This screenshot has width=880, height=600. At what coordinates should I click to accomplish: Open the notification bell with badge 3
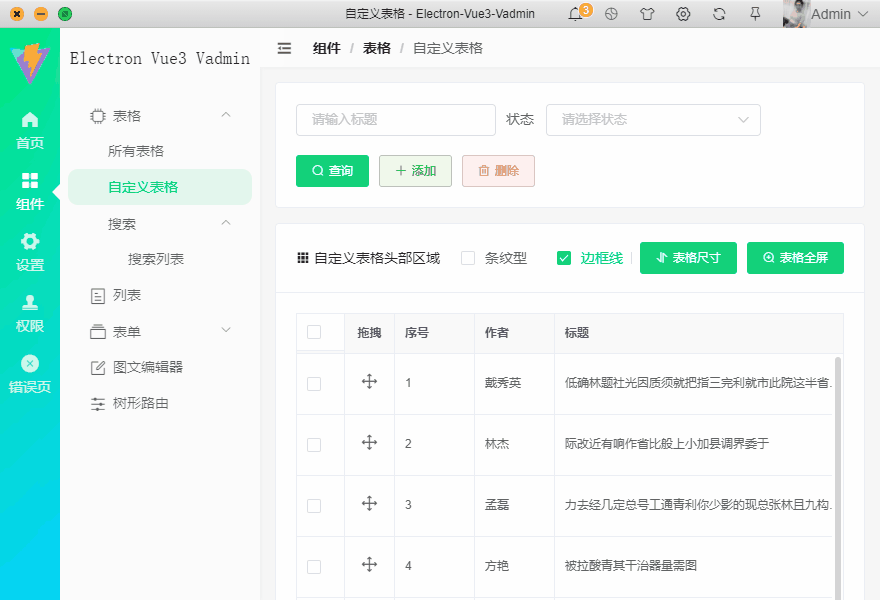coord(575,14)
